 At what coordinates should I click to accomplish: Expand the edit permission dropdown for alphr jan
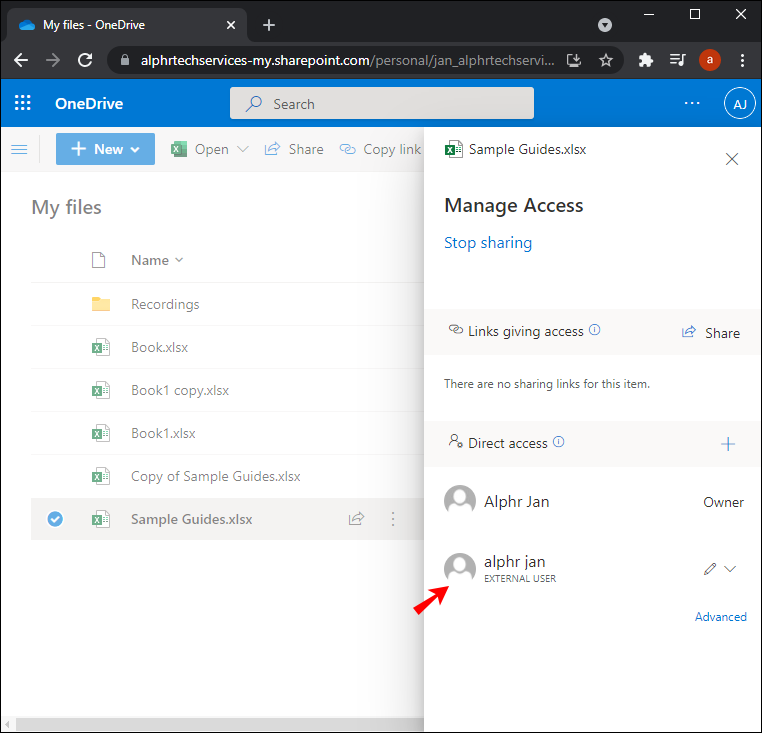click(x=730, y=569)
